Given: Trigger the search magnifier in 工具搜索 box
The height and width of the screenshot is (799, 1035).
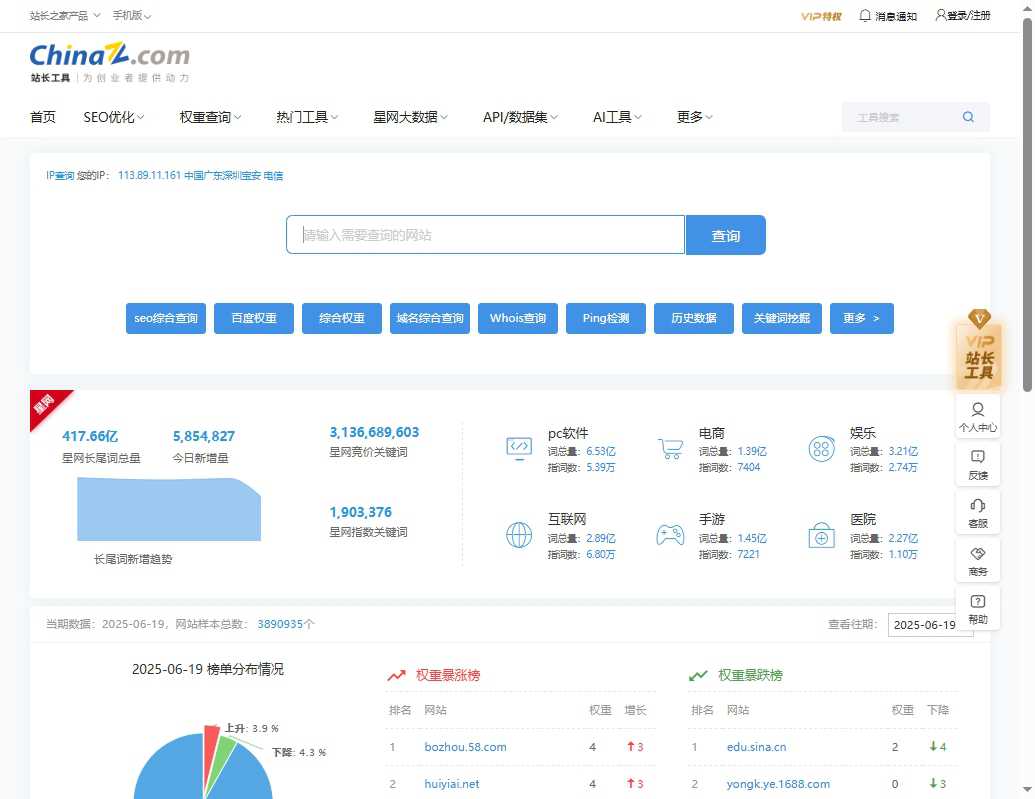Looking at the screenshot, I should 967,116.
